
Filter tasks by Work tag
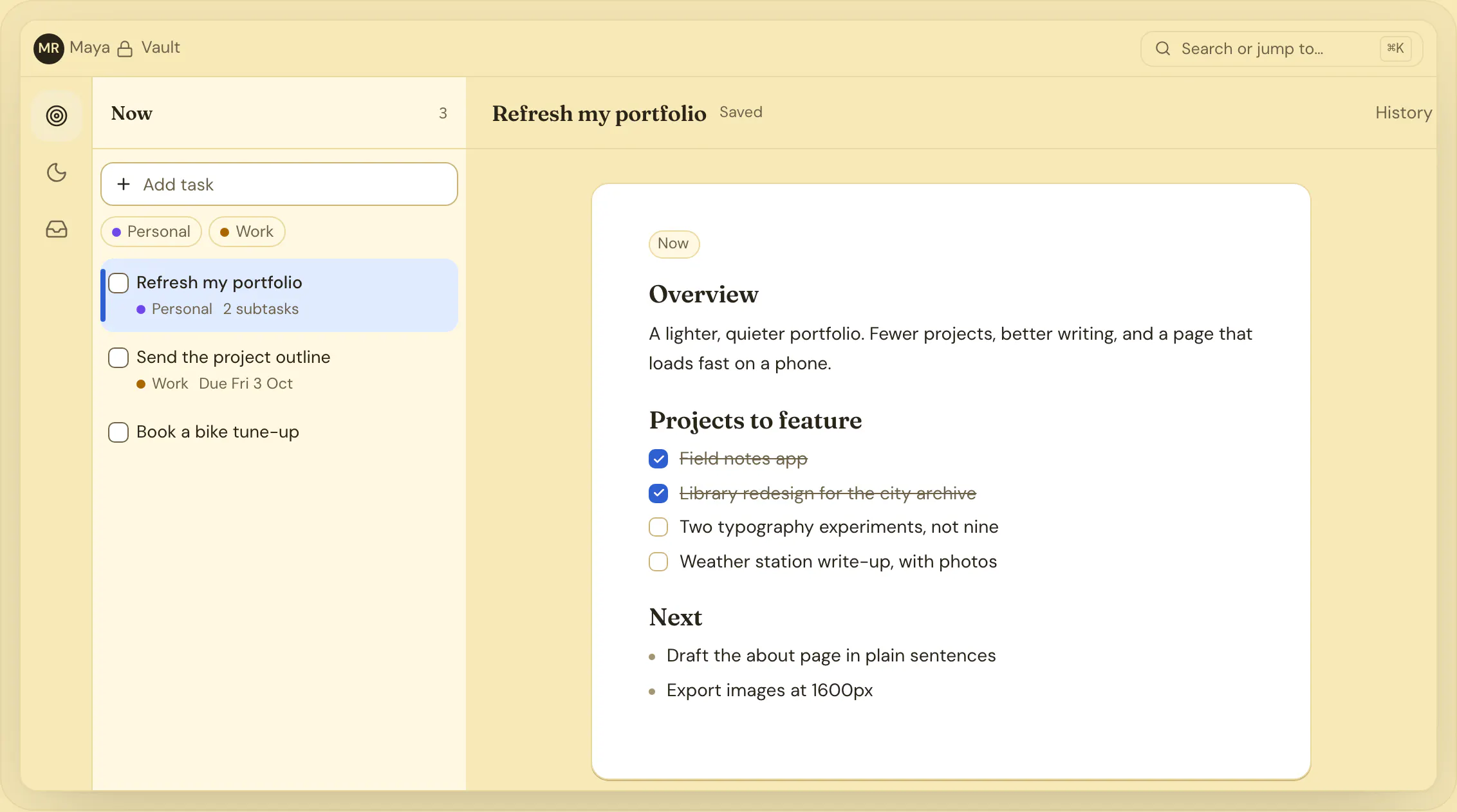(x=247, y=232)
